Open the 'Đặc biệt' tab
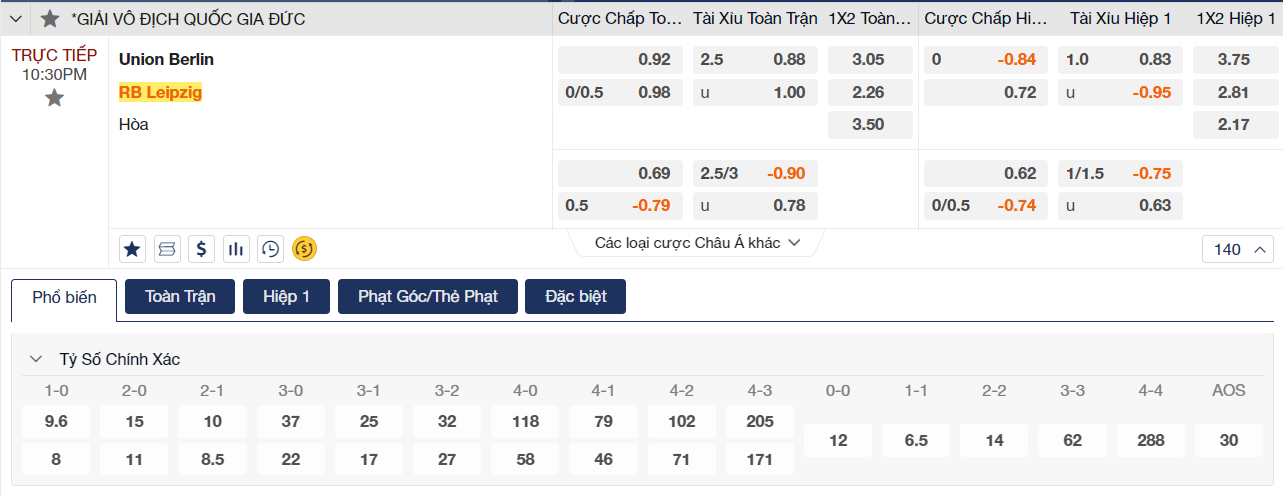Image resolution: width=1283 pixels, height=496 pixels. pyautogui.click(x=575, y=297)
